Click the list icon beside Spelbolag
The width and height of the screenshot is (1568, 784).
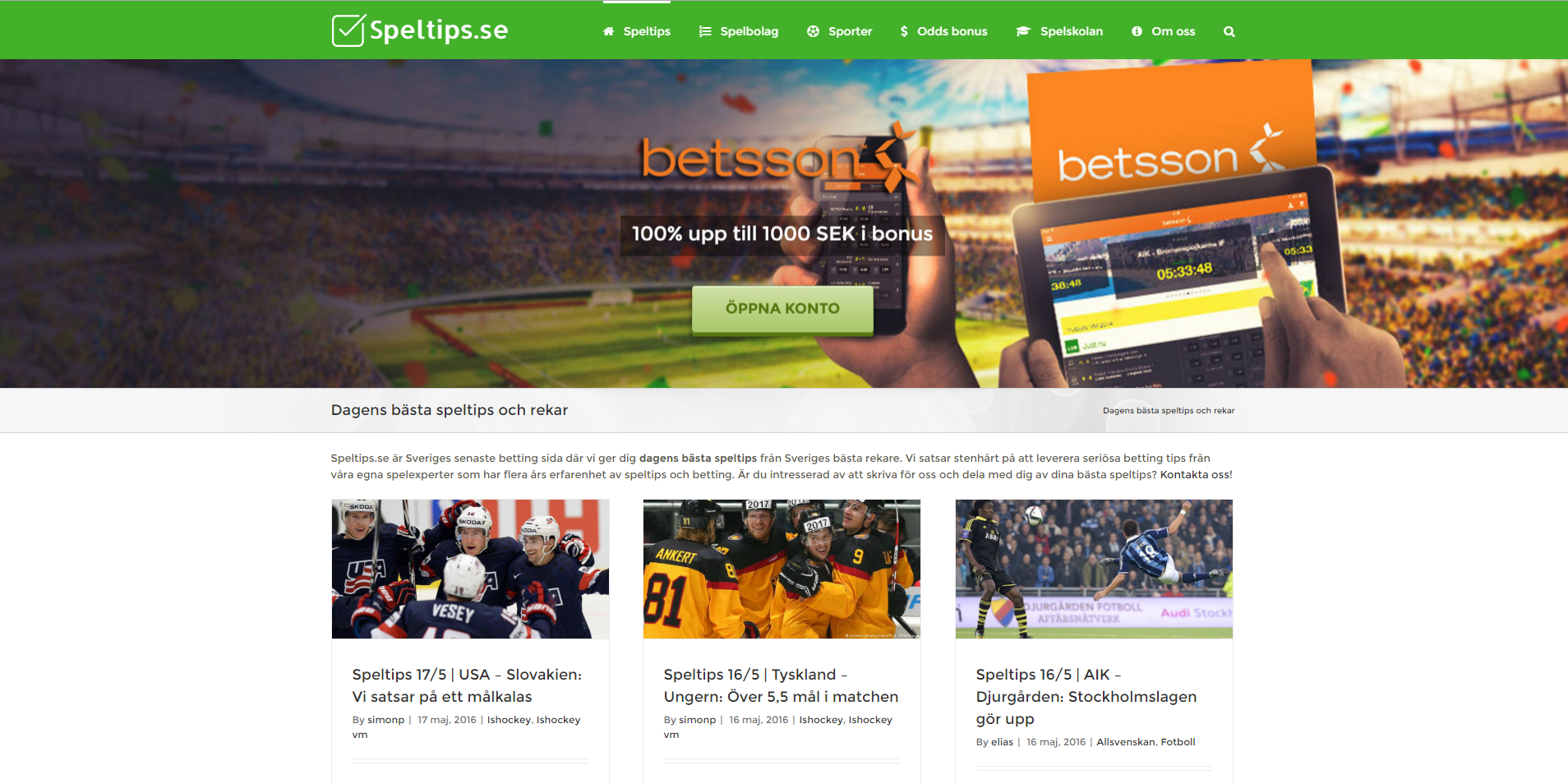[705, 31]
